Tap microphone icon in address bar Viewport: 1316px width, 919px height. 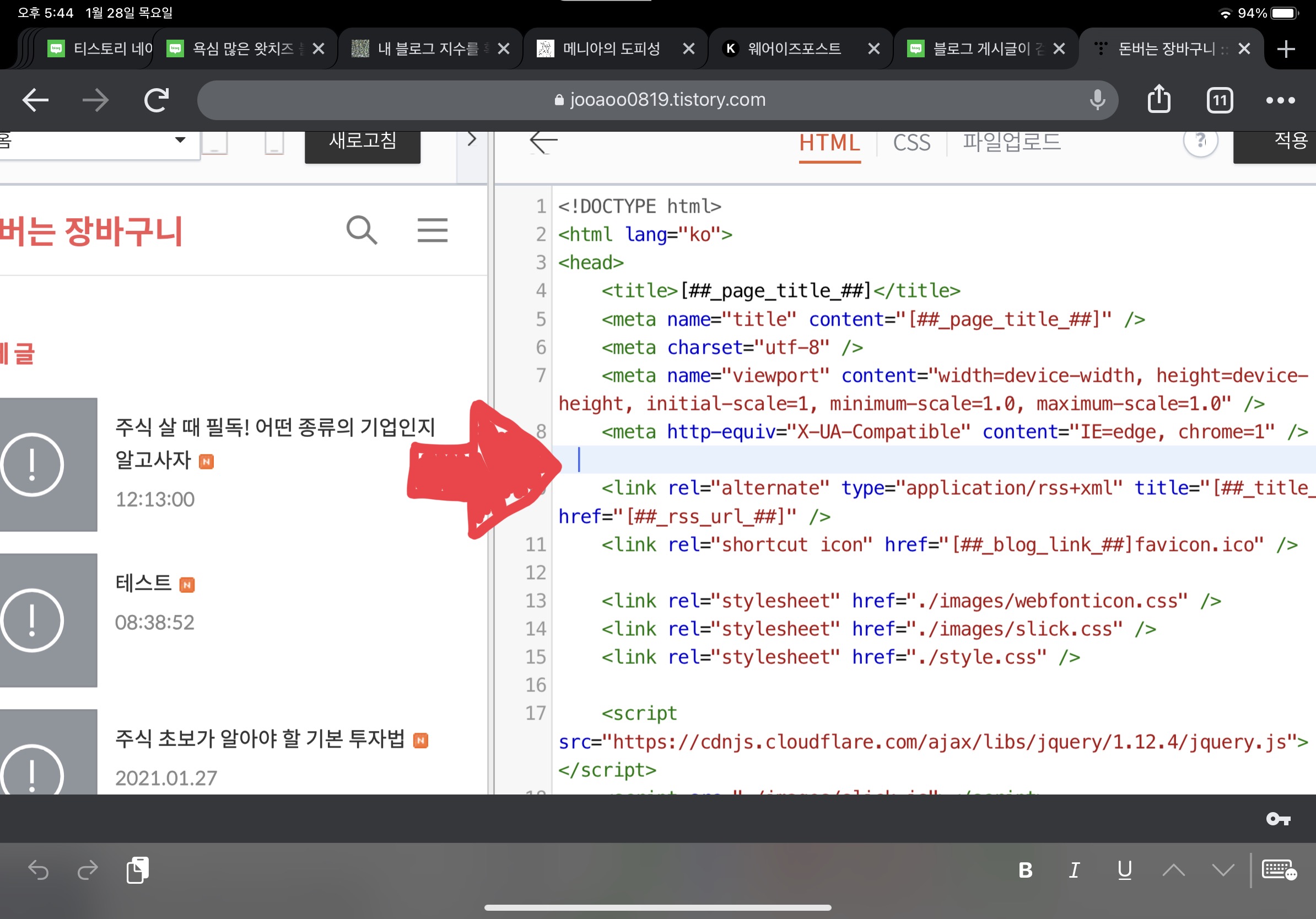tap(1097, 100)
